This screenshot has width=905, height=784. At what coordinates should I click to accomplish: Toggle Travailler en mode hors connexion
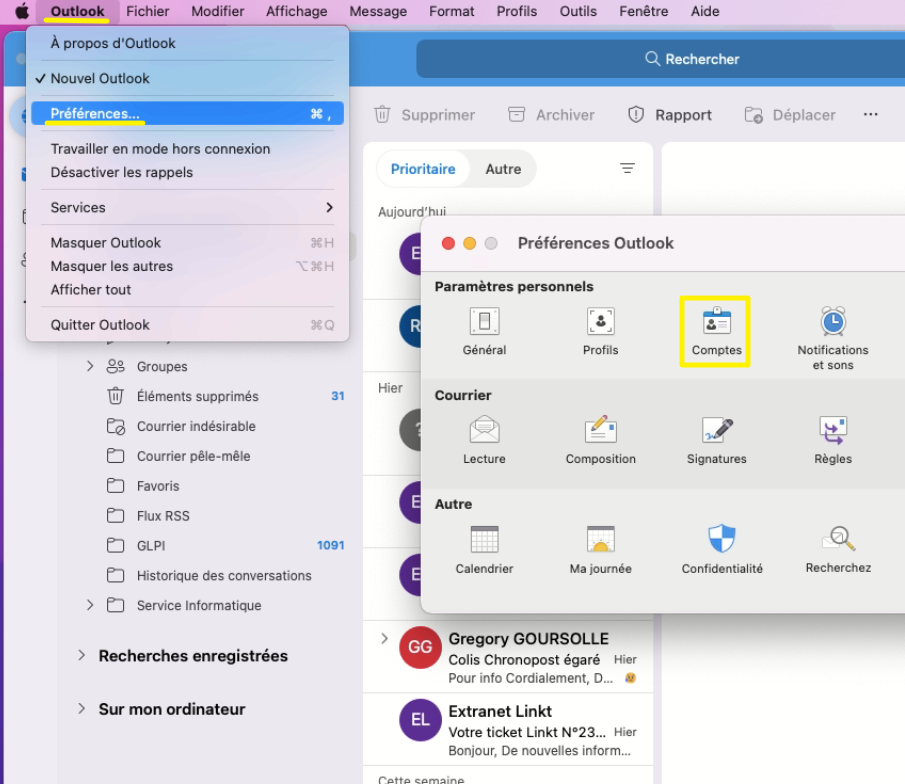tap(187, 148)
